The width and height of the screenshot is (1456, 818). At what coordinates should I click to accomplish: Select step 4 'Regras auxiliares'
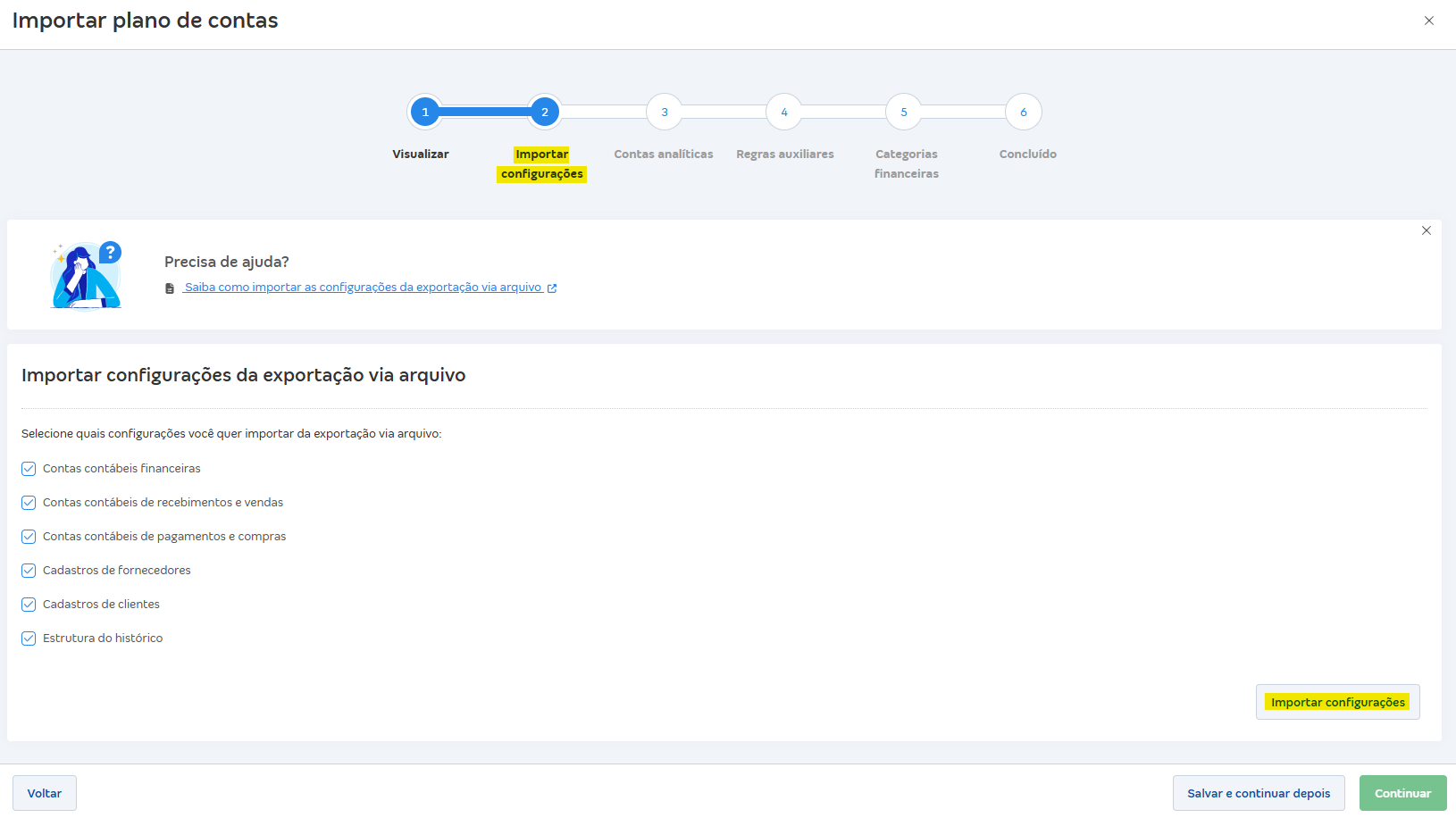pyautogui.click(x=783, y=112)
